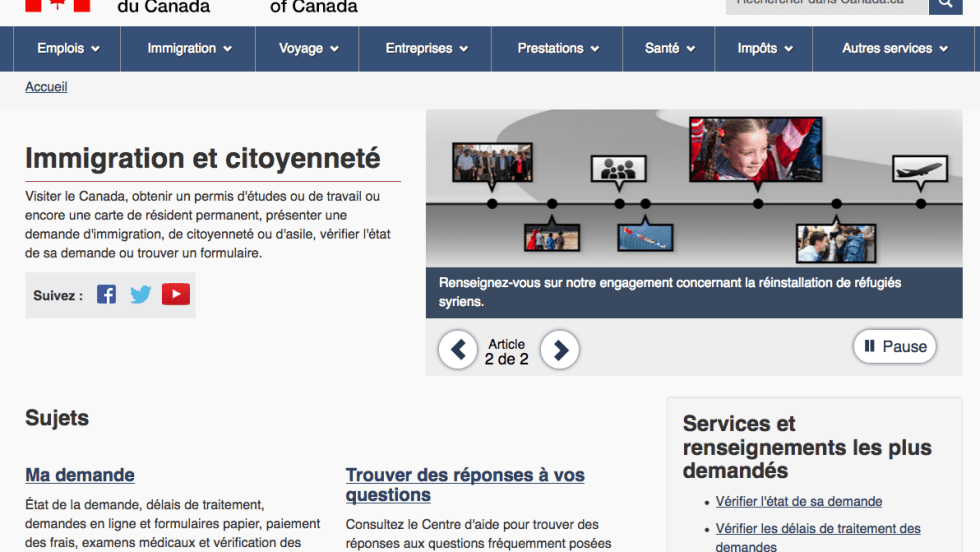Pause the carousel slideshow
The width and height of the screenshot is (980, 552).
point(894,347)
